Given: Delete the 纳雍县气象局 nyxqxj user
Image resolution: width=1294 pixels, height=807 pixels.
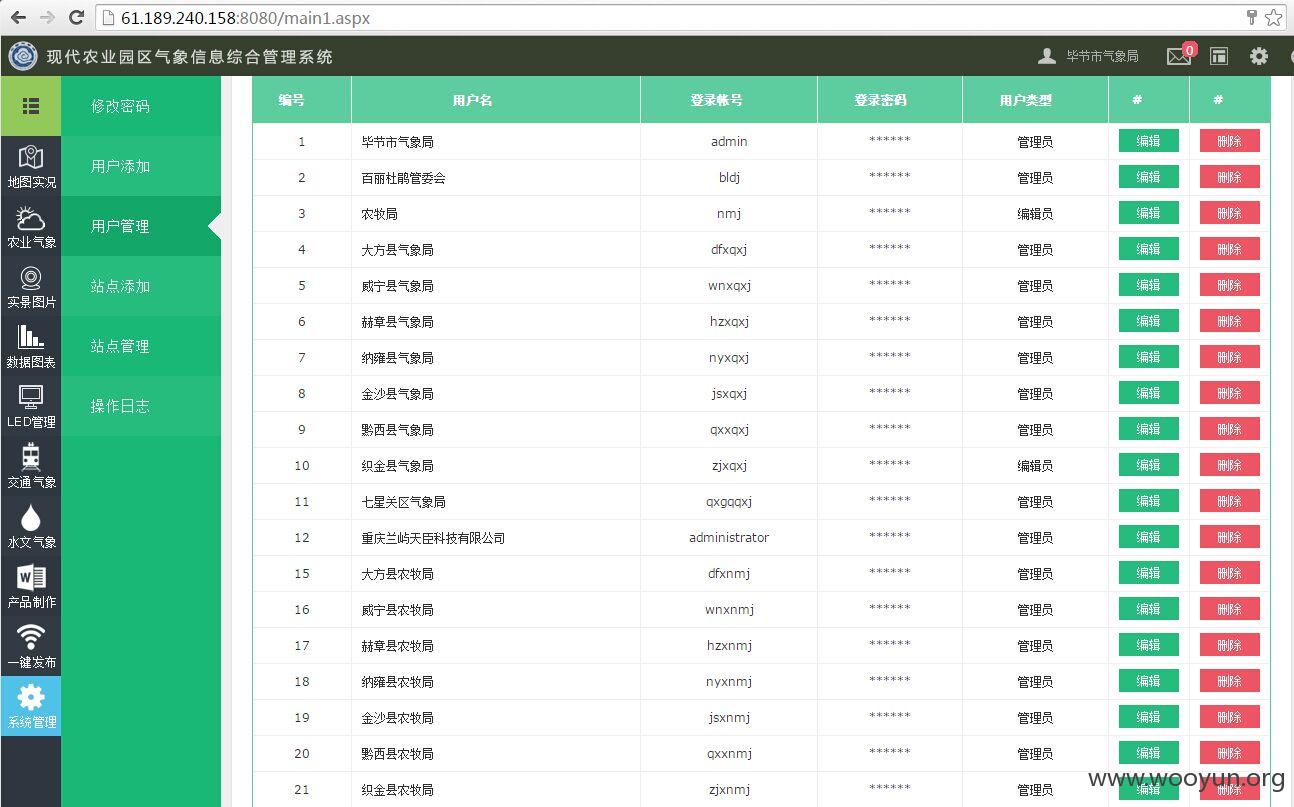Looking at the screenshot, I should [1229, 357].
